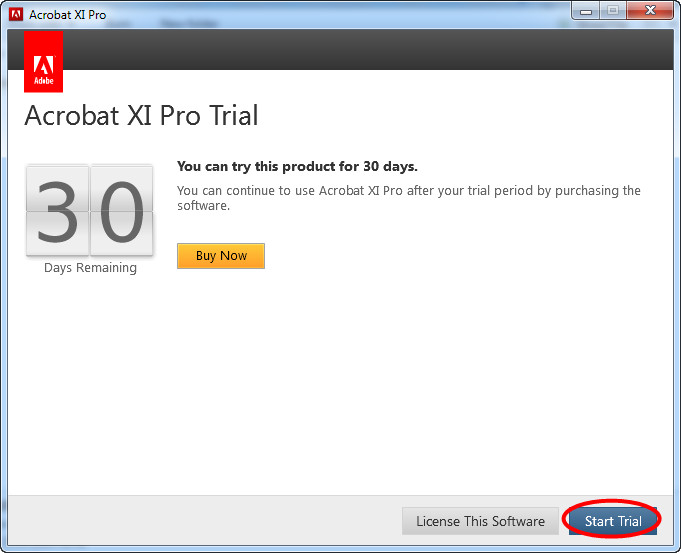Click the 30 days counter tile
The height and width of the screenshot is (553, 681).
tap(89, 211)
